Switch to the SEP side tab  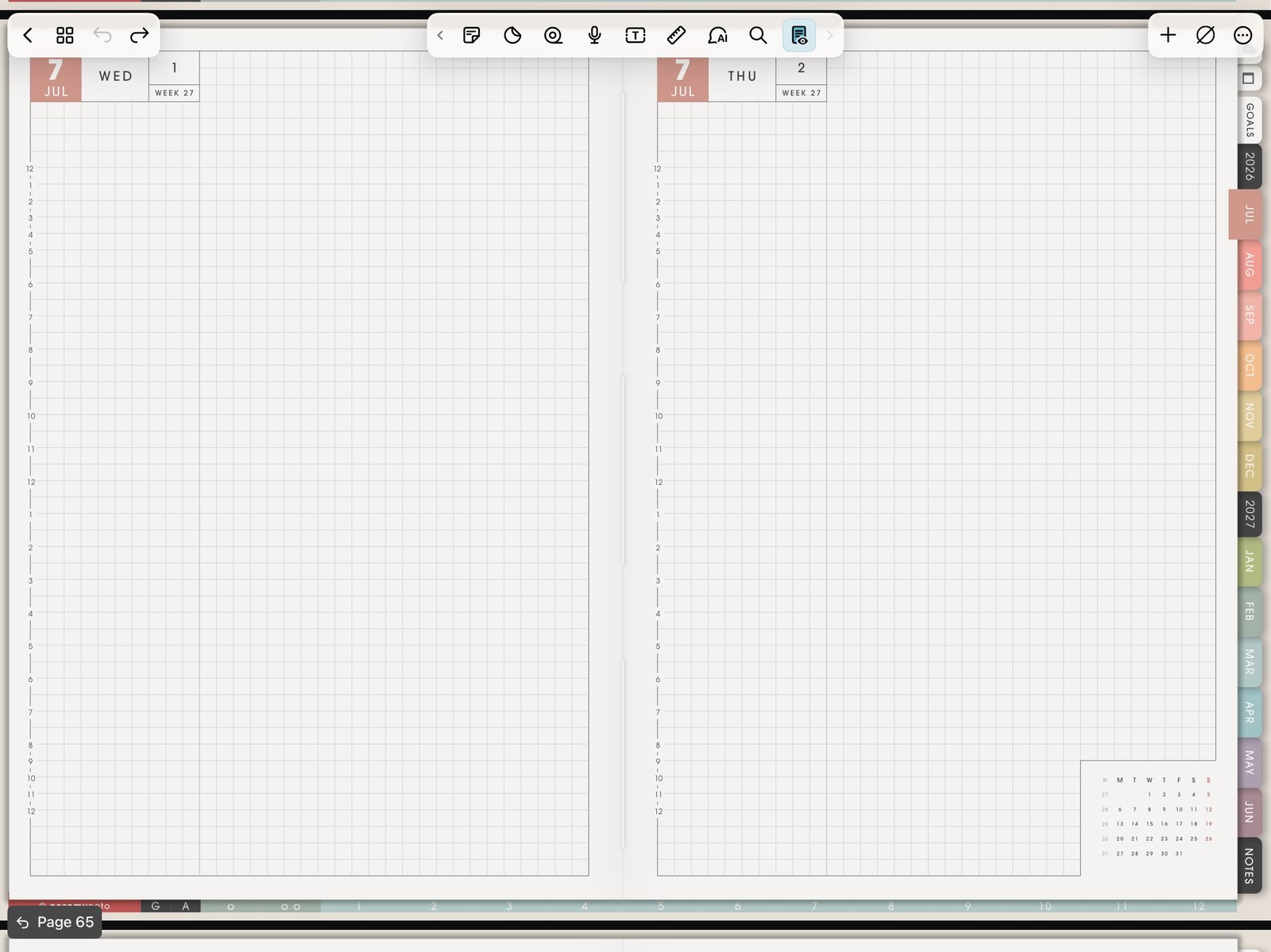click(x=1250, y=315)
